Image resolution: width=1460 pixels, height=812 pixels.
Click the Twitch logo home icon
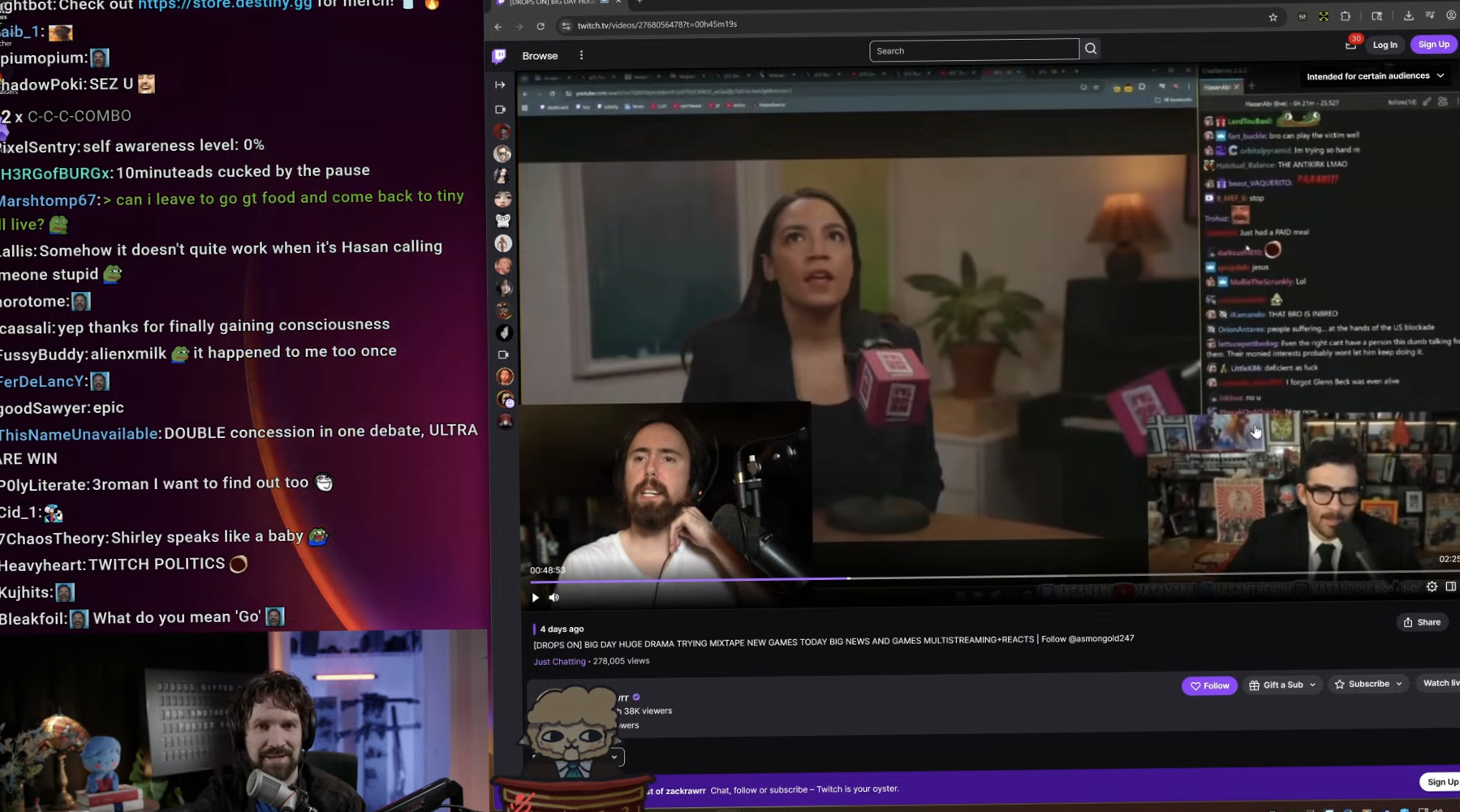pos(499,56)
